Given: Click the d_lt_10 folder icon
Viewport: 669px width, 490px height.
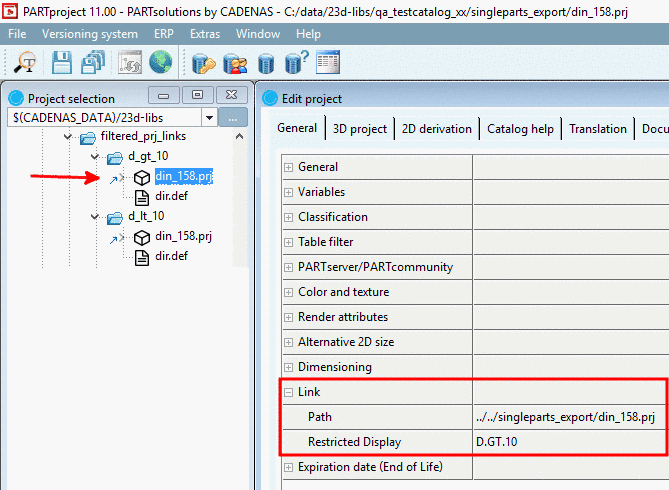Looking at the screenshot, I should pyautogui.click(x=115, y=218).
